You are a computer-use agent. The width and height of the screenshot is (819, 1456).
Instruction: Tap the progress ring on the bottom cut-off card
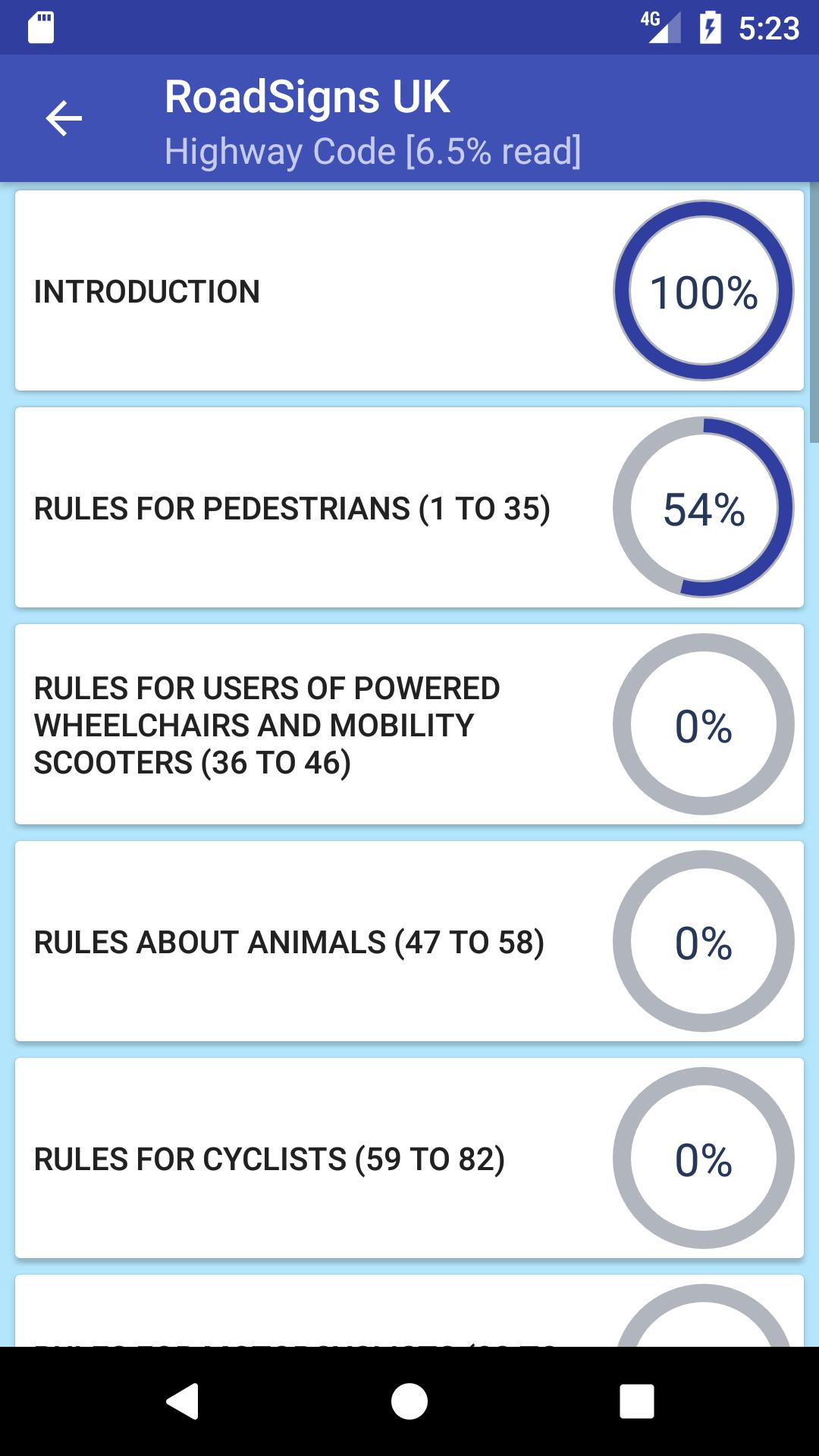(704, 1316)
